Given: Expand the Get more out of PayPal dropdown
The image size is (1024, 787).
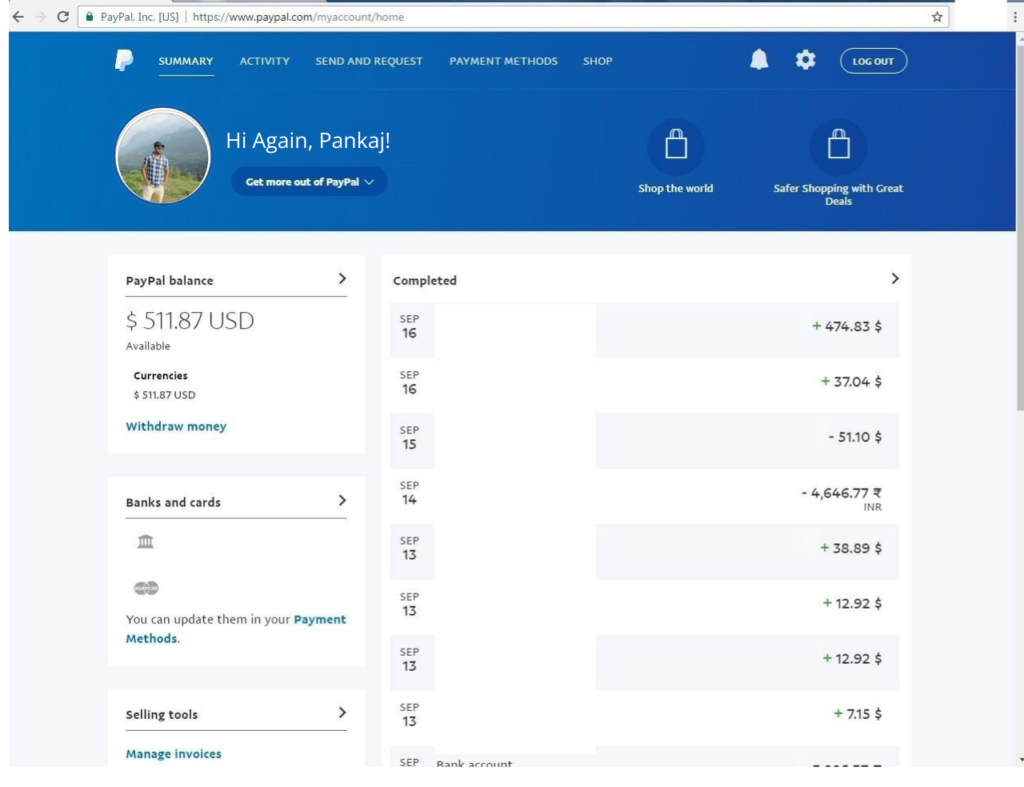Looking at the screenshot, I should click(309, 182).
